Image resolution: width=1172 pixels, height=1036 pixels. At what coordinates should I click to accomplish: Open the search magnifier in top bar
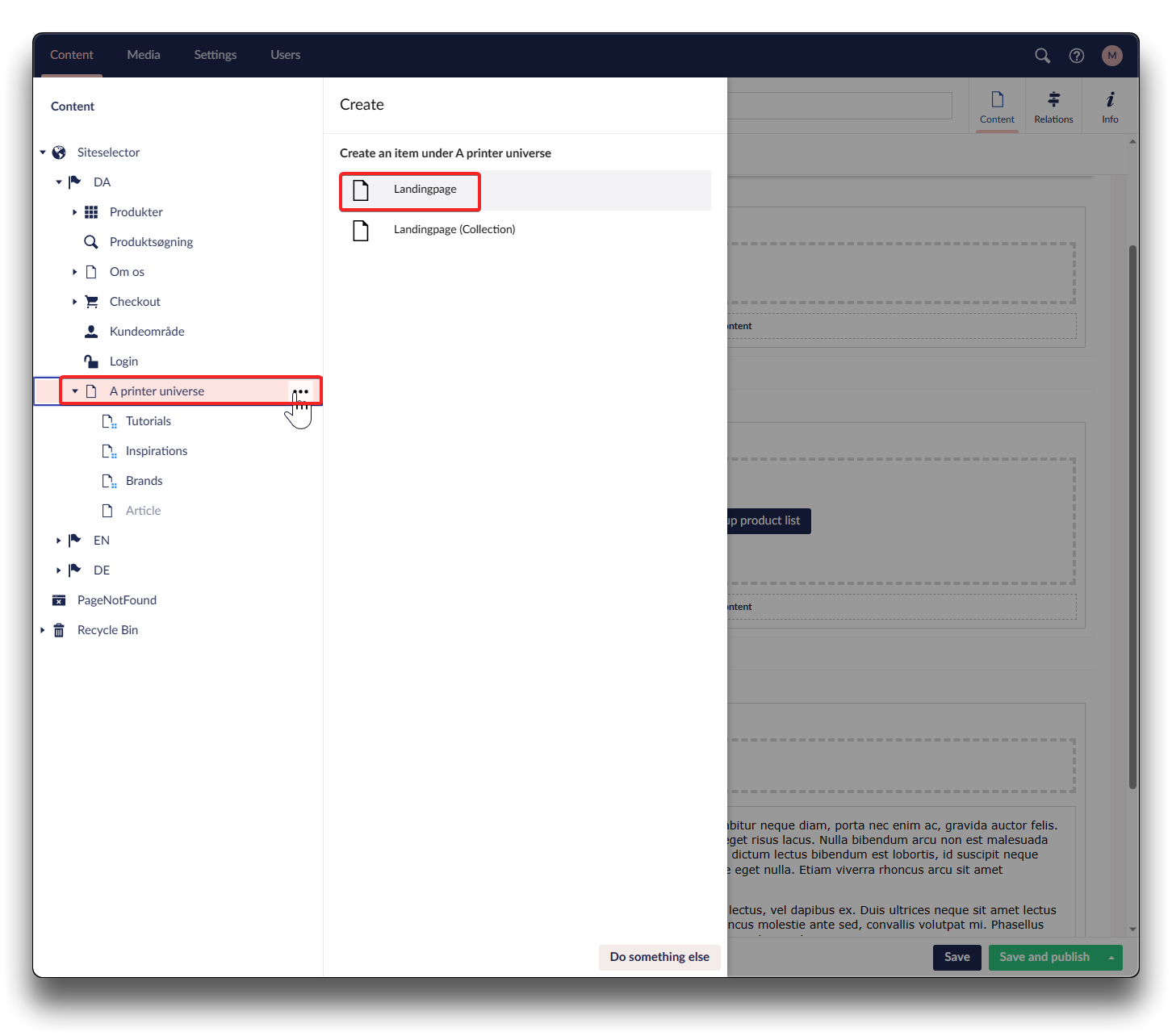point(1042,56)
